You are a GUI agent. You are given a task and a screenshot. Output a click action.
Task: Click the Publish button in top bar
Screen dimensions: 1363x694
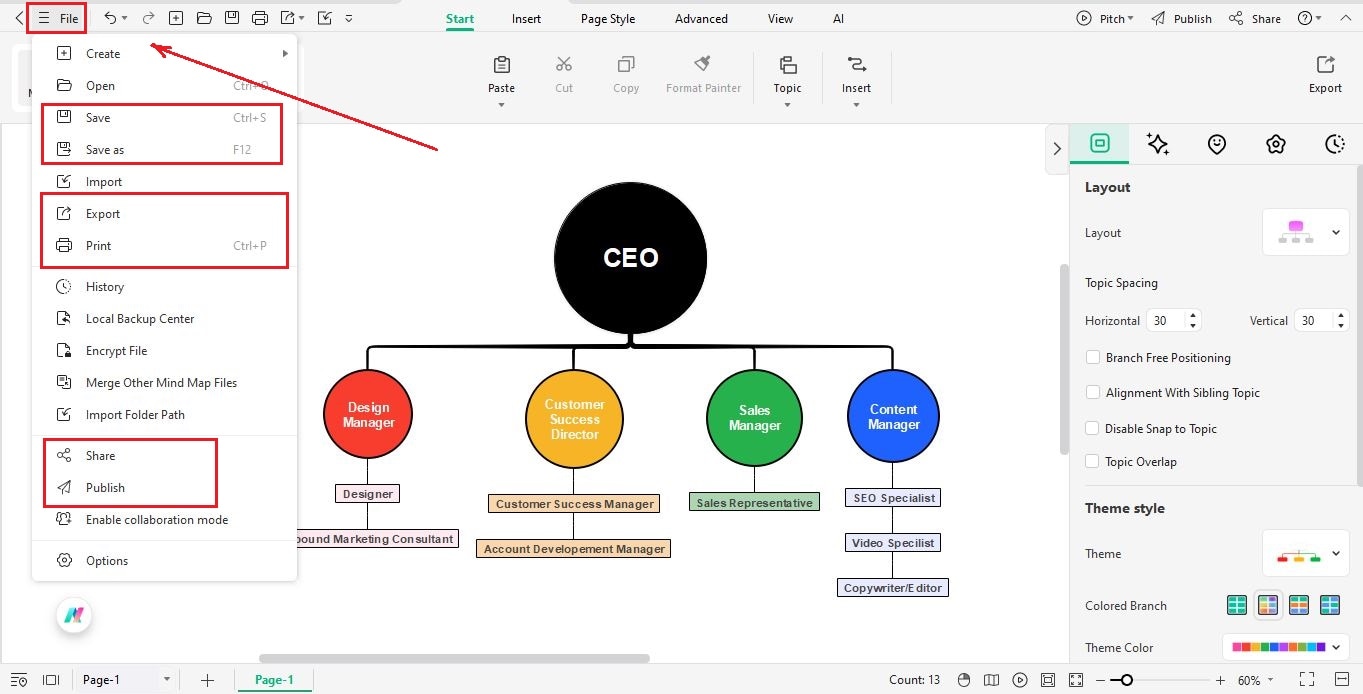(1191, 18)
